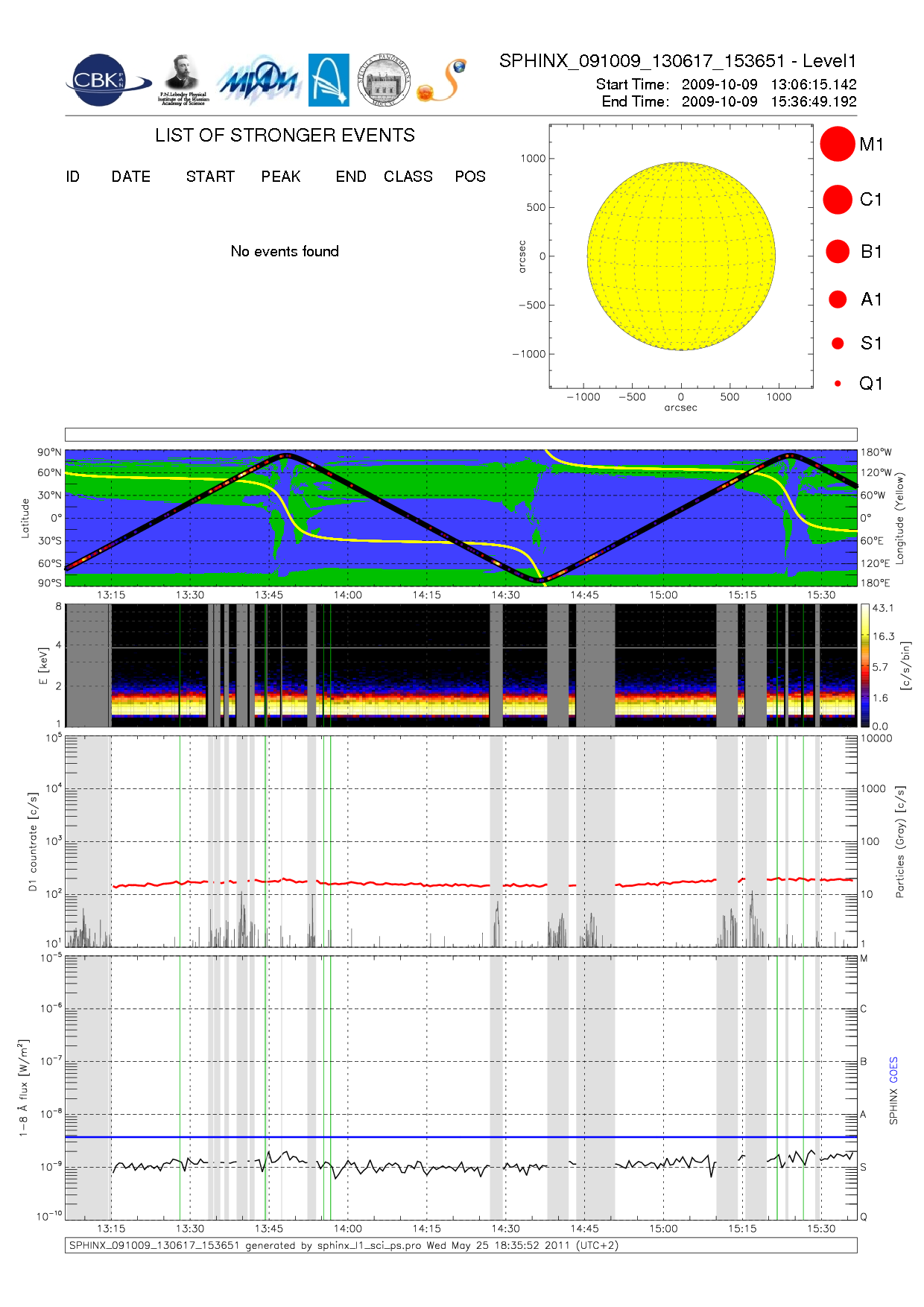The image size is (924, 1307).
Task: Click the 180°W longitude label
Action: tap(876, 452)
